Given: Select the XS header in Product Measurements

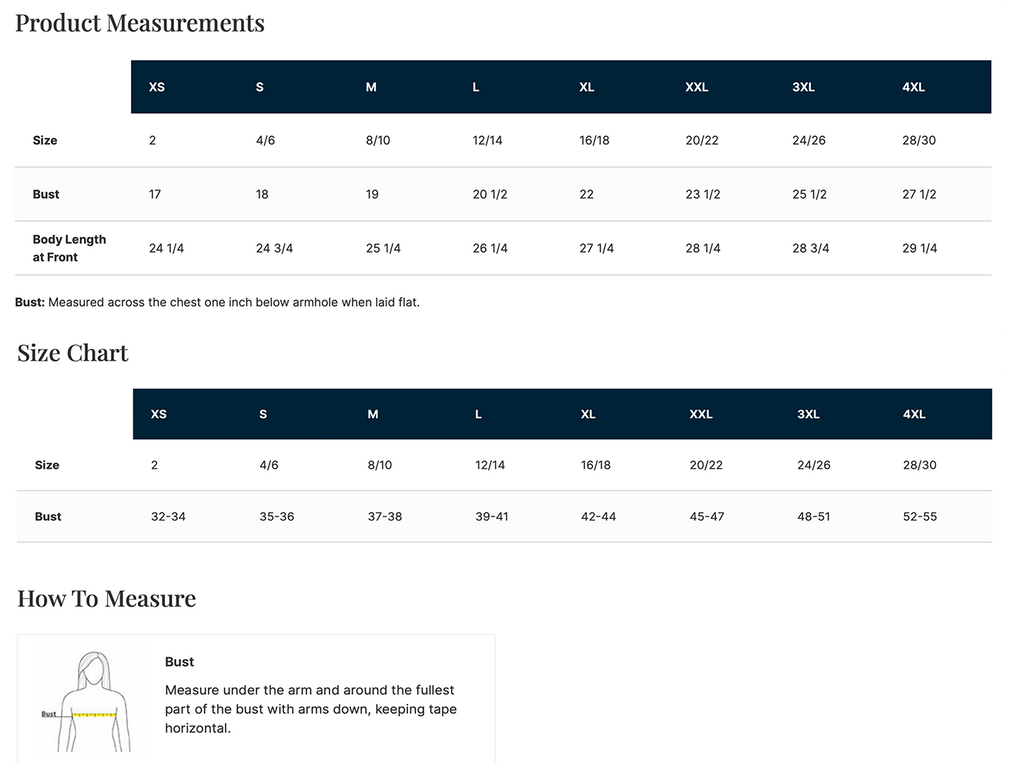Looking at the screenshot, I should point(157,87).
